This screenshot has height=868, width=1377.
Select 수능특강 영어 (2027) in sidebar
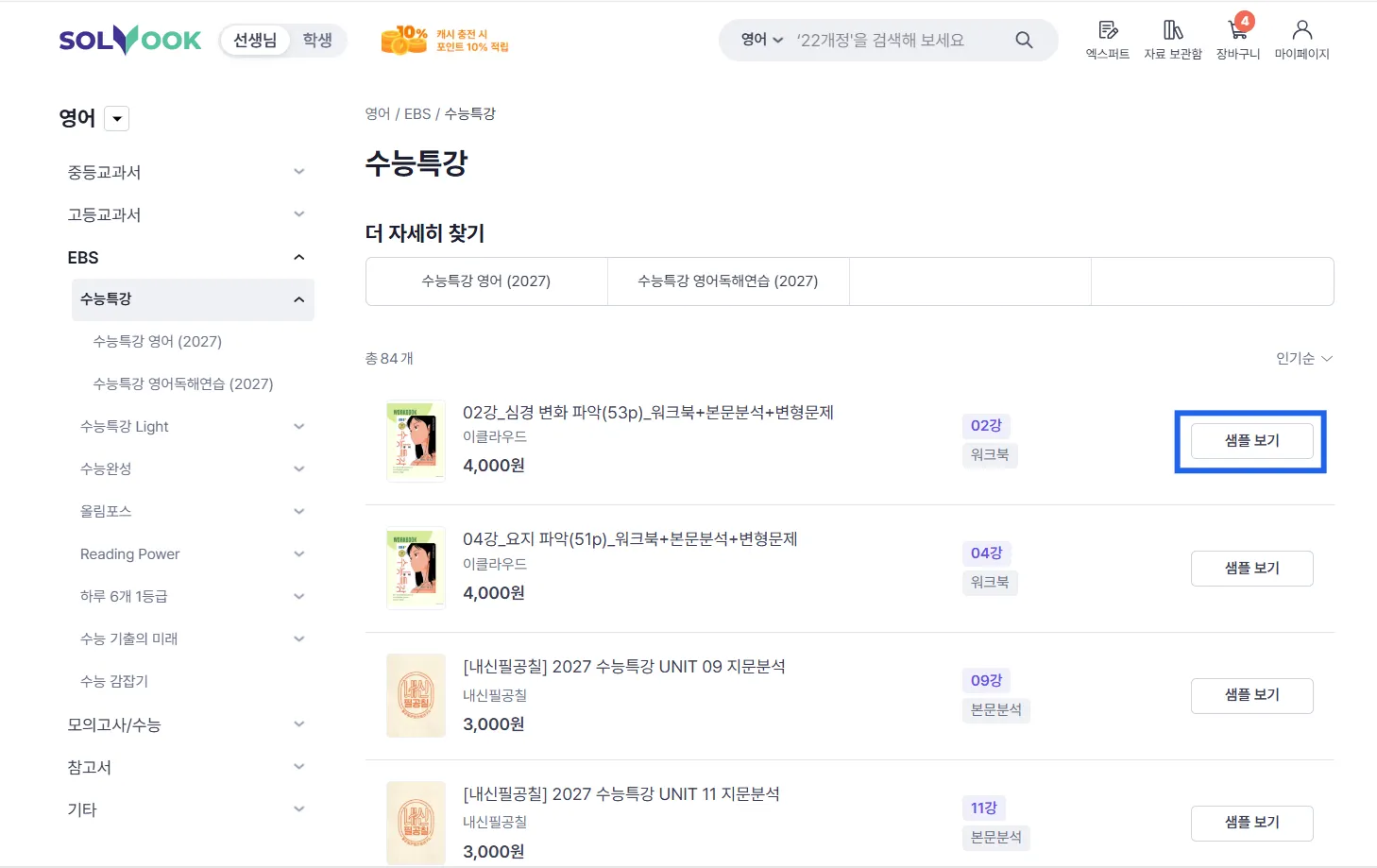pos(157,341)
